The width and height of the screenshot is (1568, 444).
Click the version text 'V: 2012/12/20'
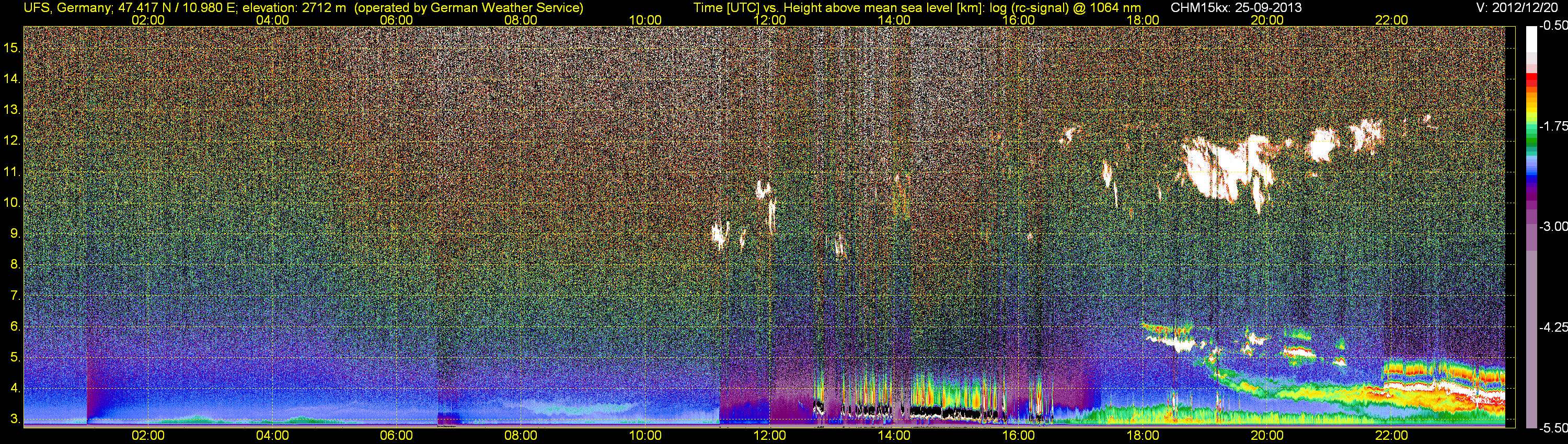[1516, 8]
